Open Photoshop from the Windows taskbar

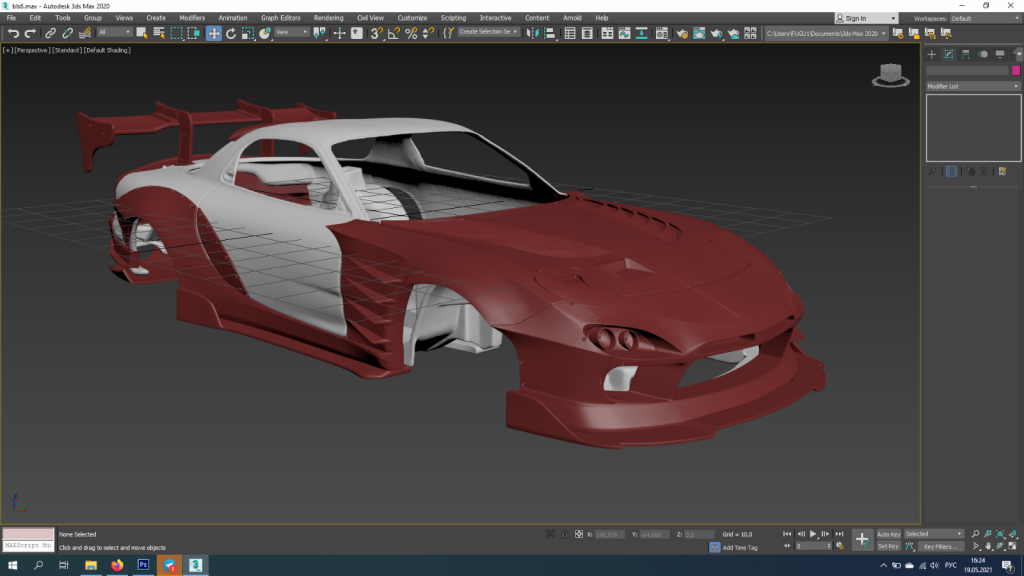click(143, 566)
